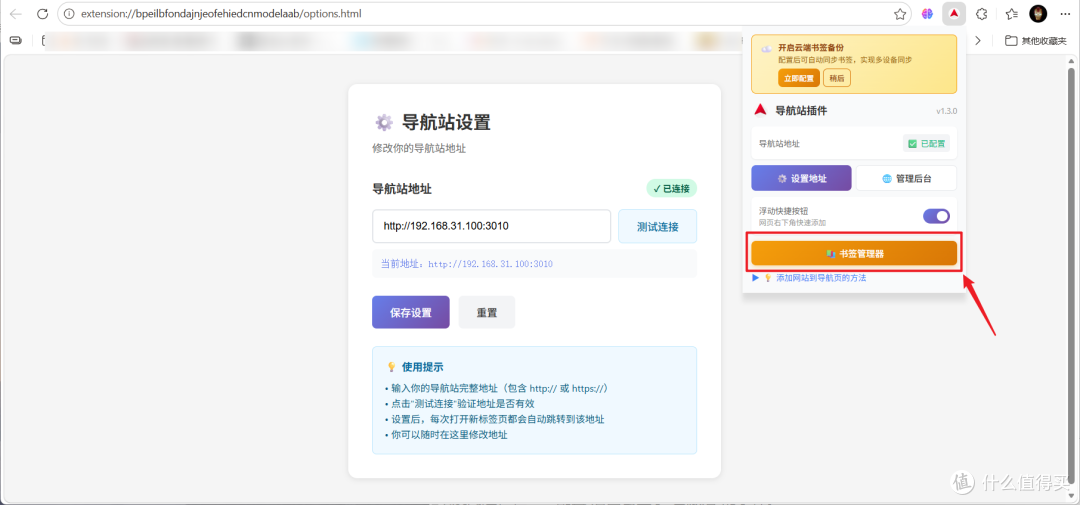Bookmark this page with the star icon
1080x505 pixels.
pos(900,14)
